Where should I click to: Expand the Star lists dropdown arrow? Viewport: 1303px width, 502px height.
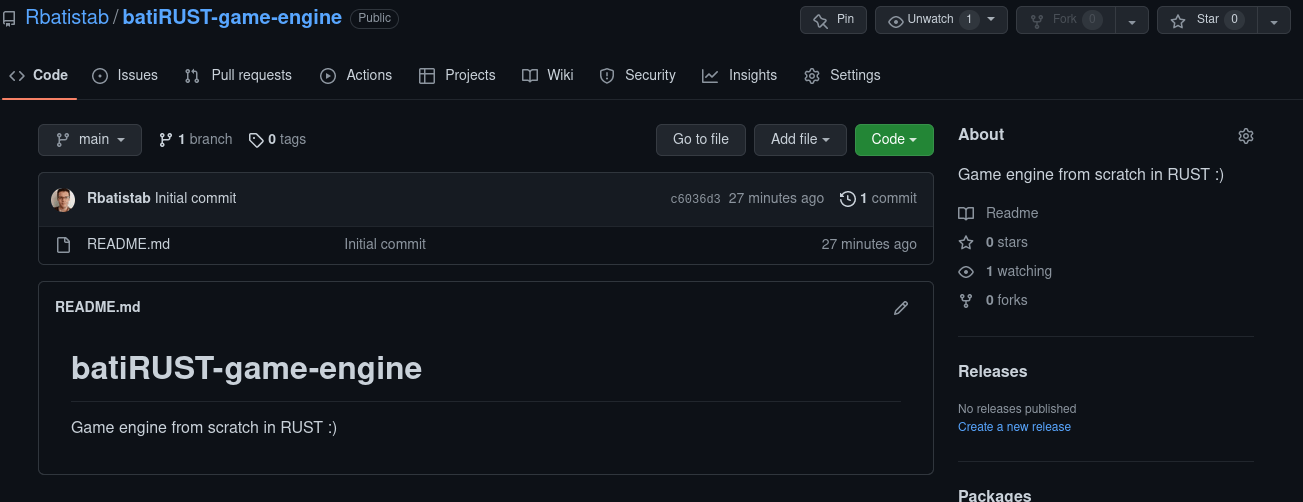(x=1274, y=20)
